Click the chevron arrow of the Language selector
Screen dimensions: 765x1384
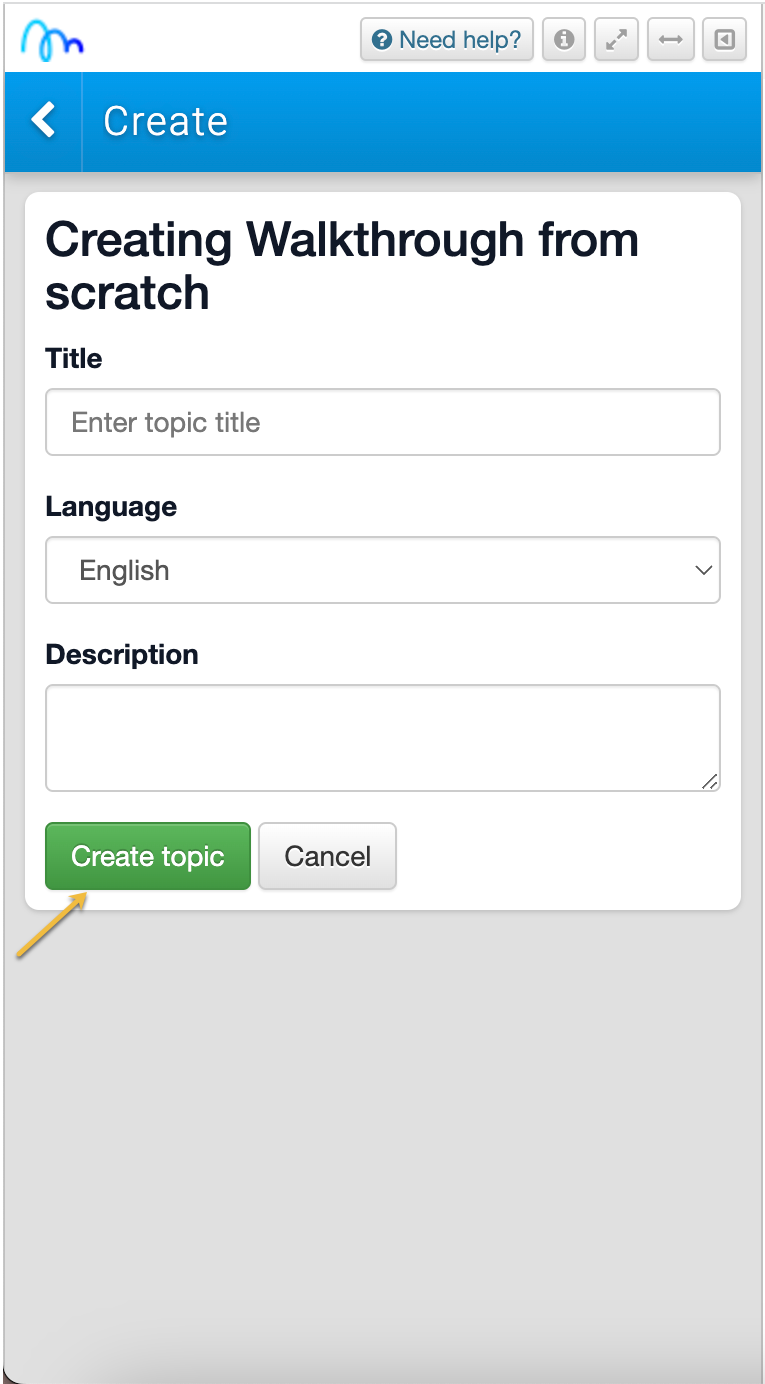pos(703,570)
